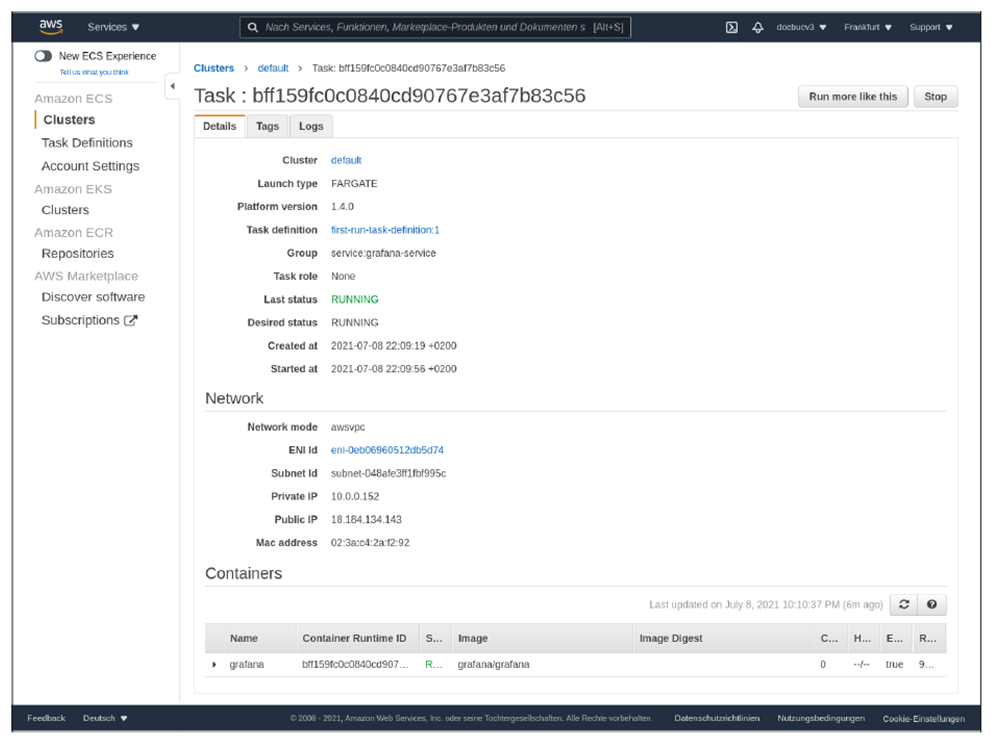Click the external link icon beside Subscriptions
The image size is (991, 741).
(131, 320)
